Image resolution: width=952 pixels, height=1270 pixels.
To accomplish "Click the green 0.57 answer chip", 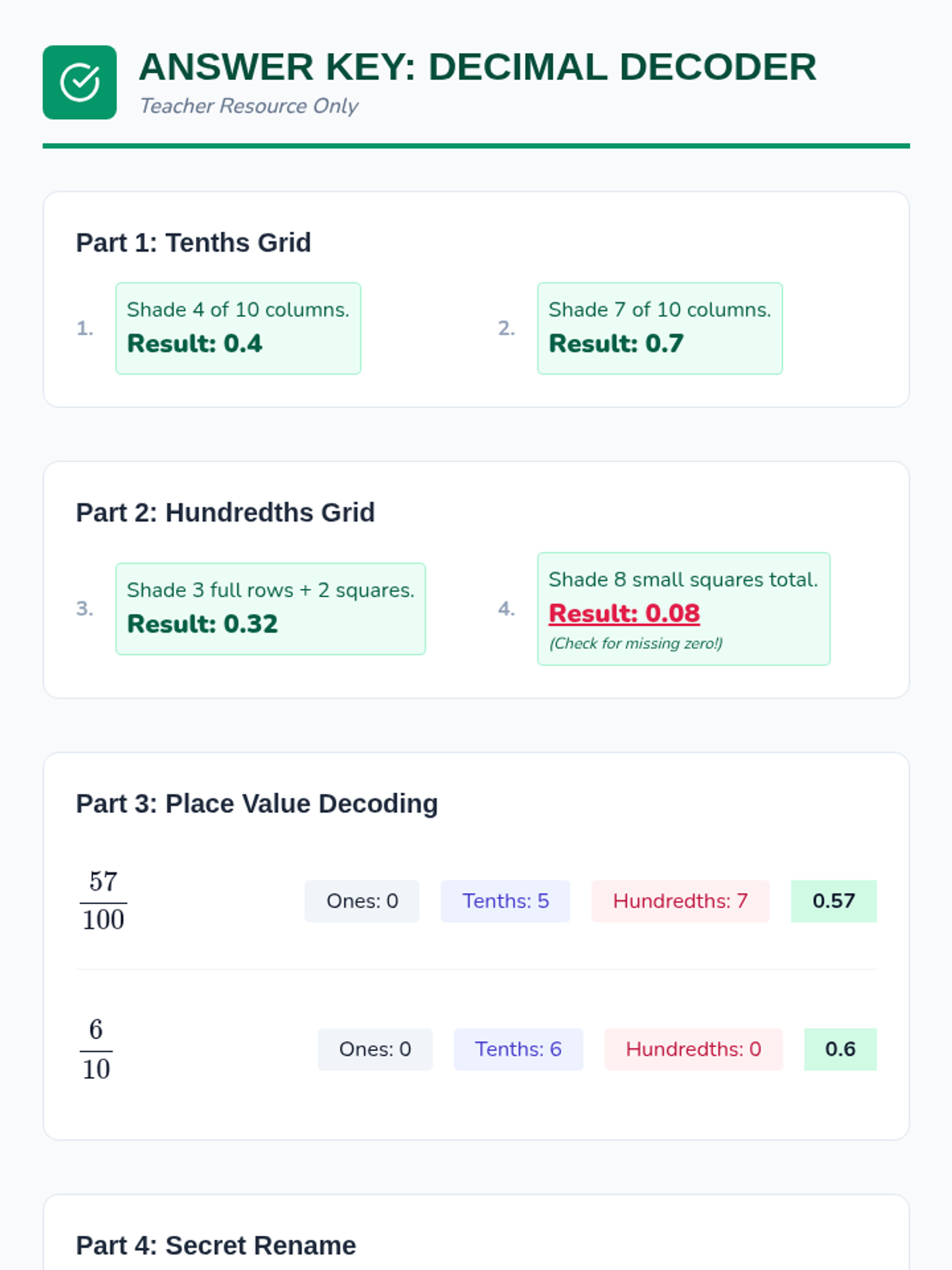I will coord(833,901).
